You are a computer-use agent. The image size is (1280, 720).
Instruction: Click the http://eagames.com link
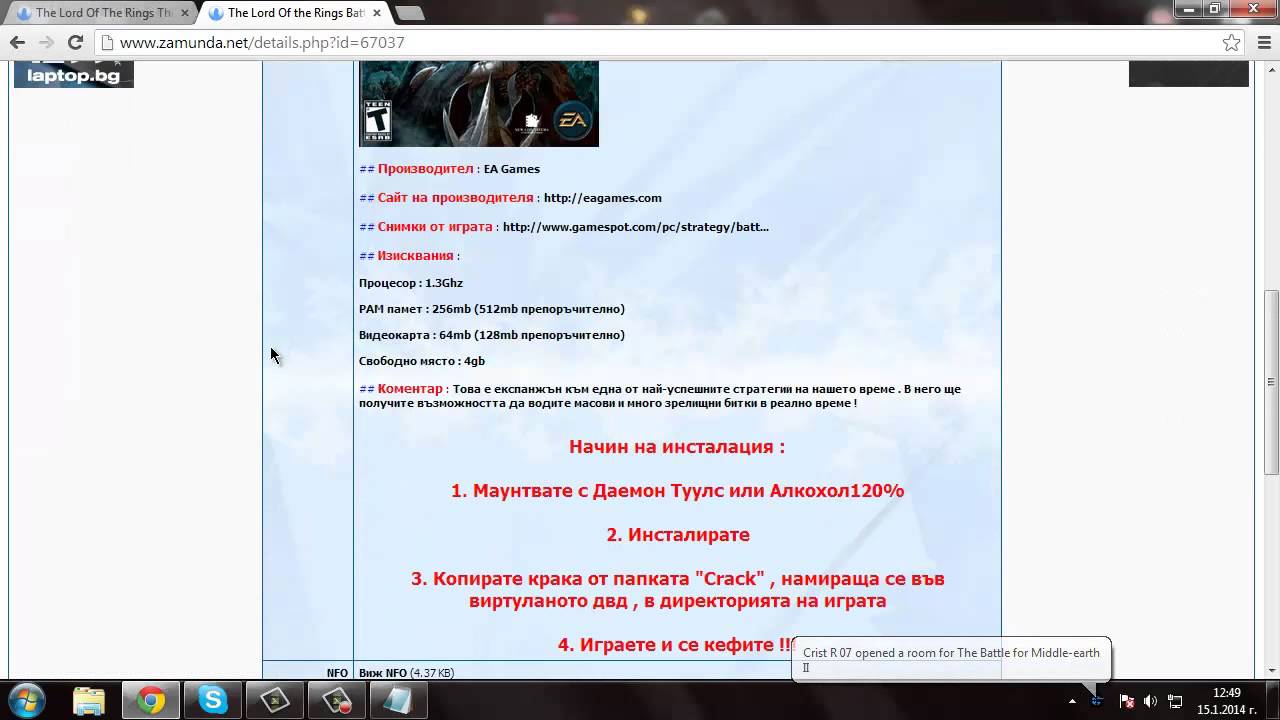(x=603, y=198)
